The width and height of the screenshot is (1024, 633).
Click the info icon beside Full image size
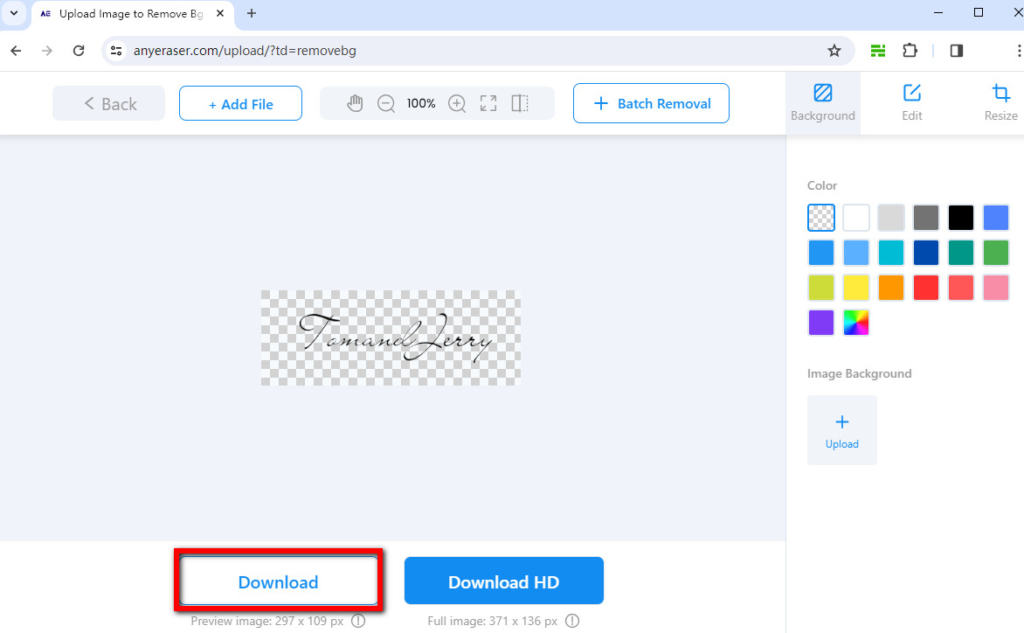[571, 621]
